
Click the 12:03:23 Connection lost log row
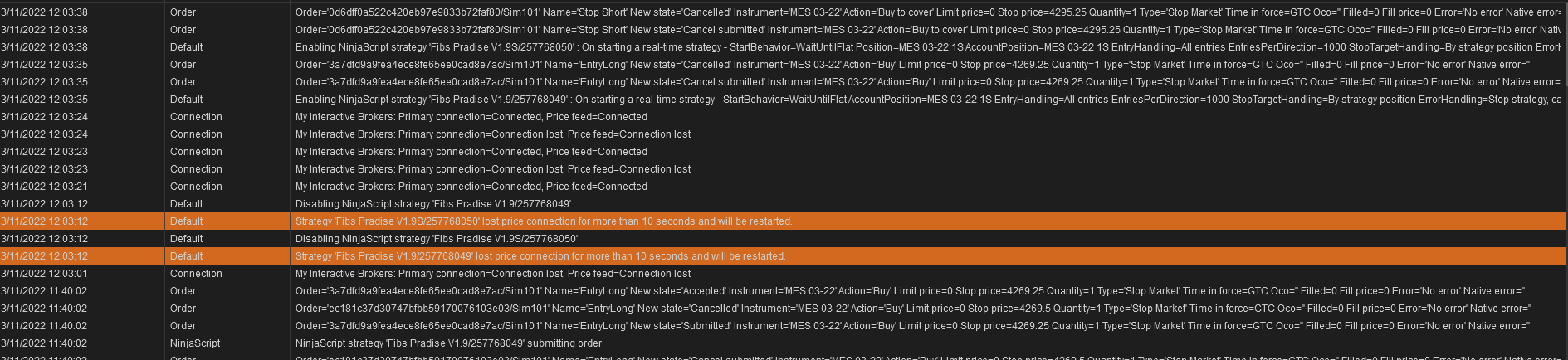(493, 169)
